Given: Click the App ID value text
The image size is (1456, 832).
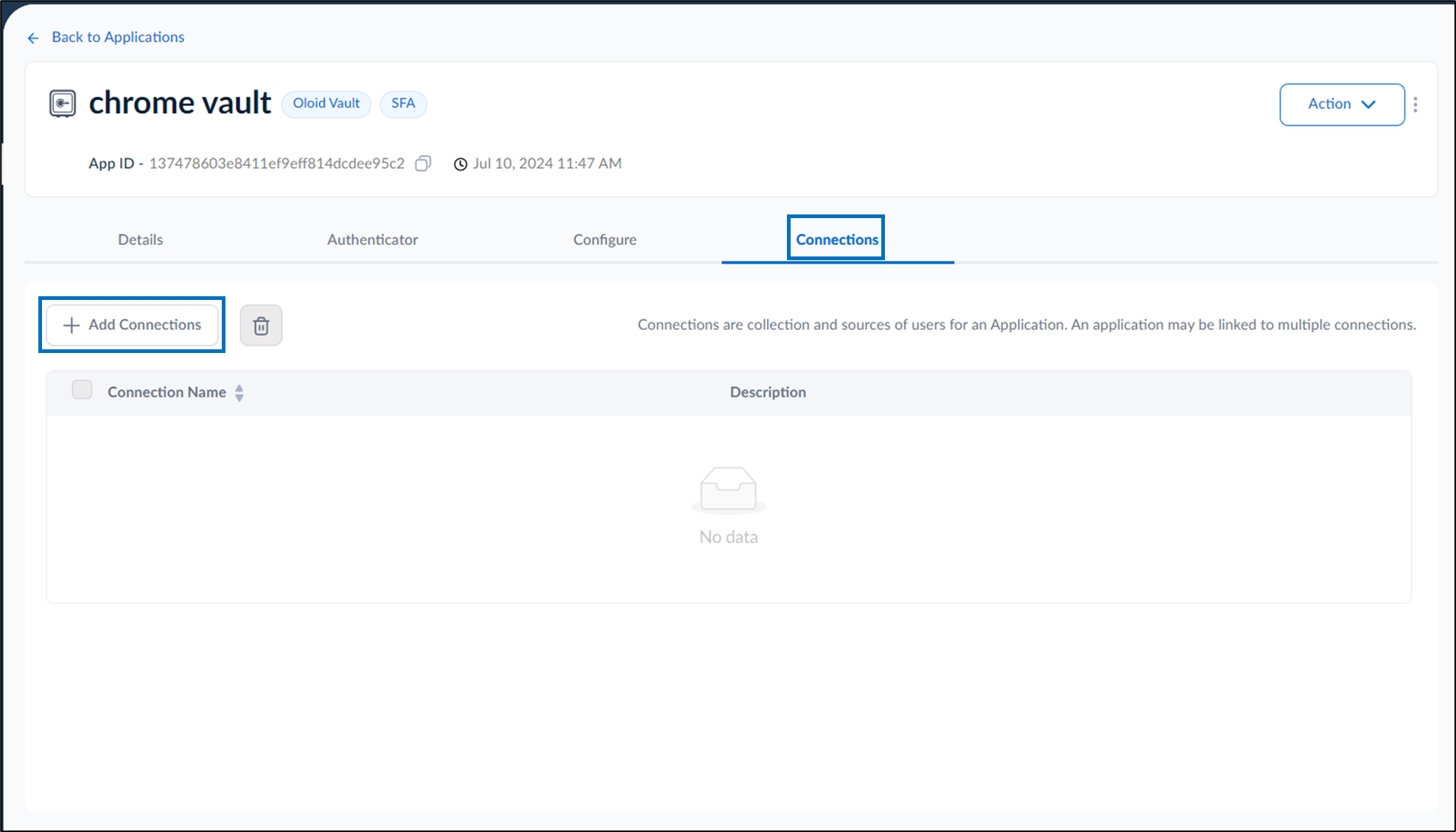Looking at the screenshot, I should point(277,164).
